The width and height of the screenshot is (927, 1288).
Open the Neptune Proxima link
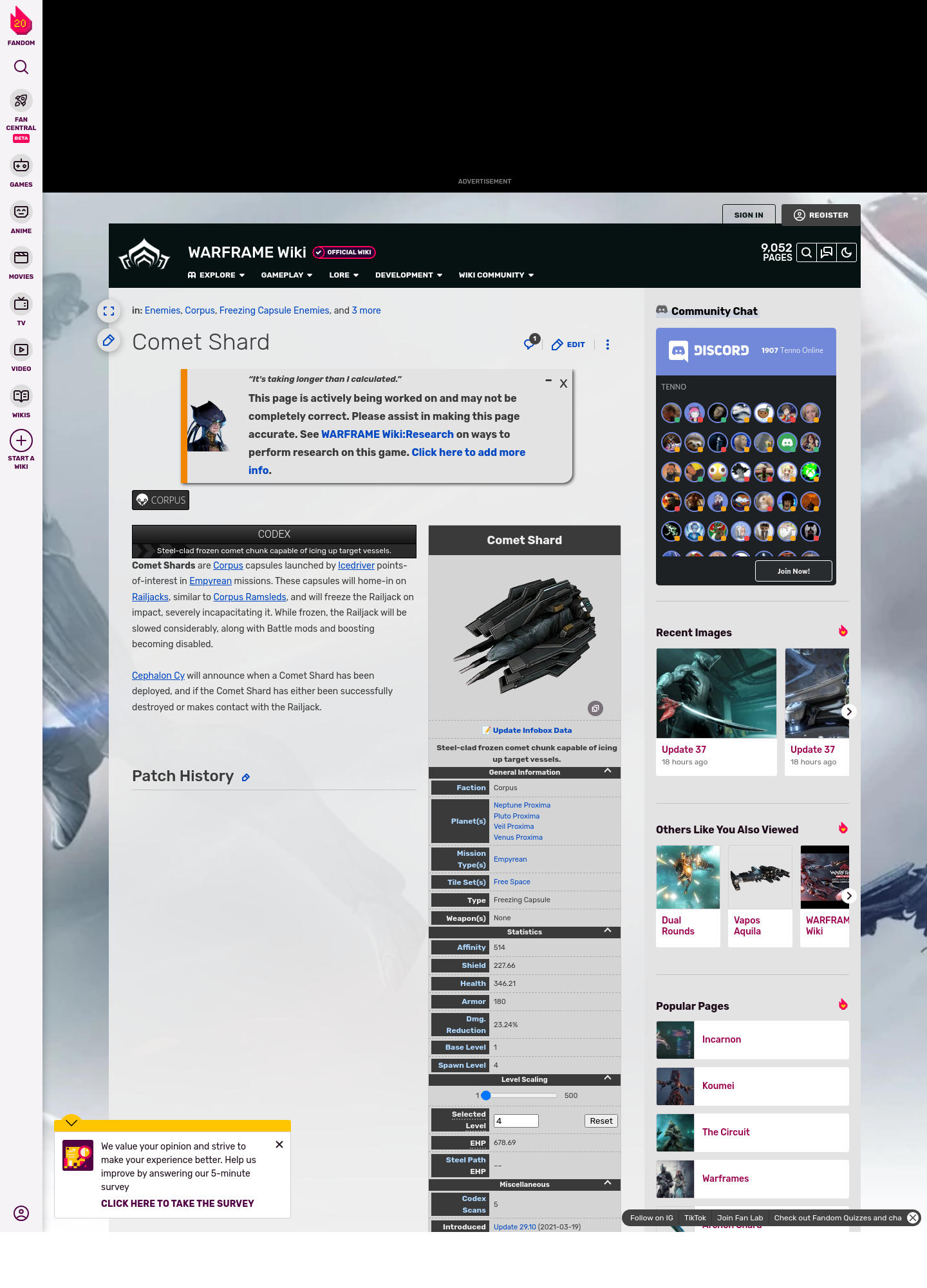coord(522,805)
